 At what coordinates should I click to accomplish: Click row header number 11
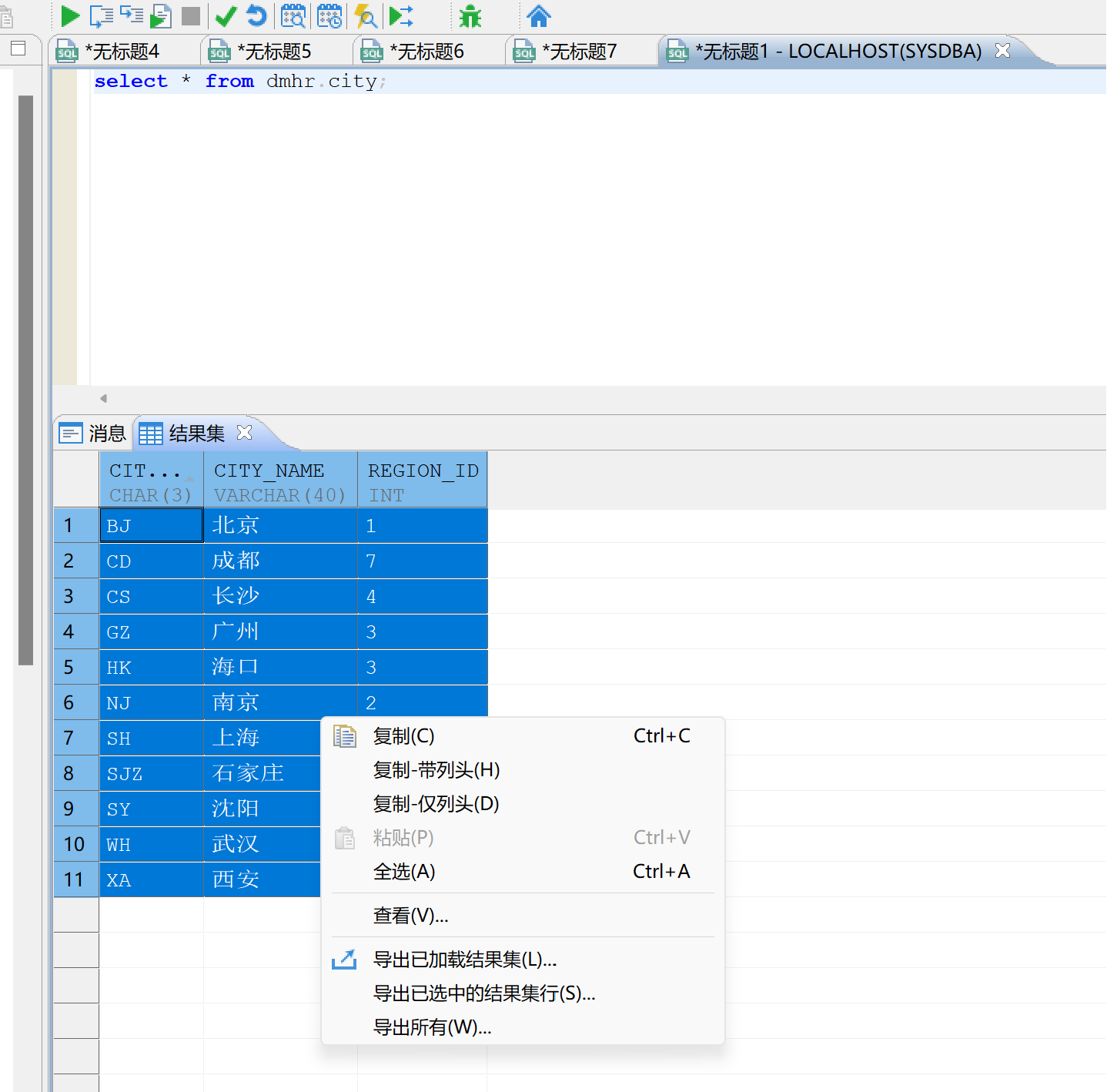[76, 879]
